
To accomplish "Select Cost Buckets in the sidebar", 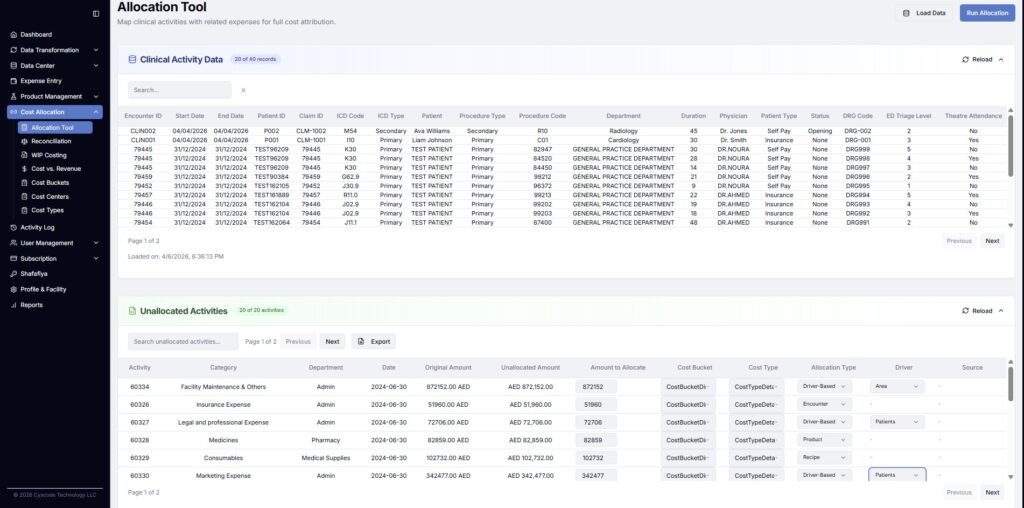I will [x=50, y=183].
